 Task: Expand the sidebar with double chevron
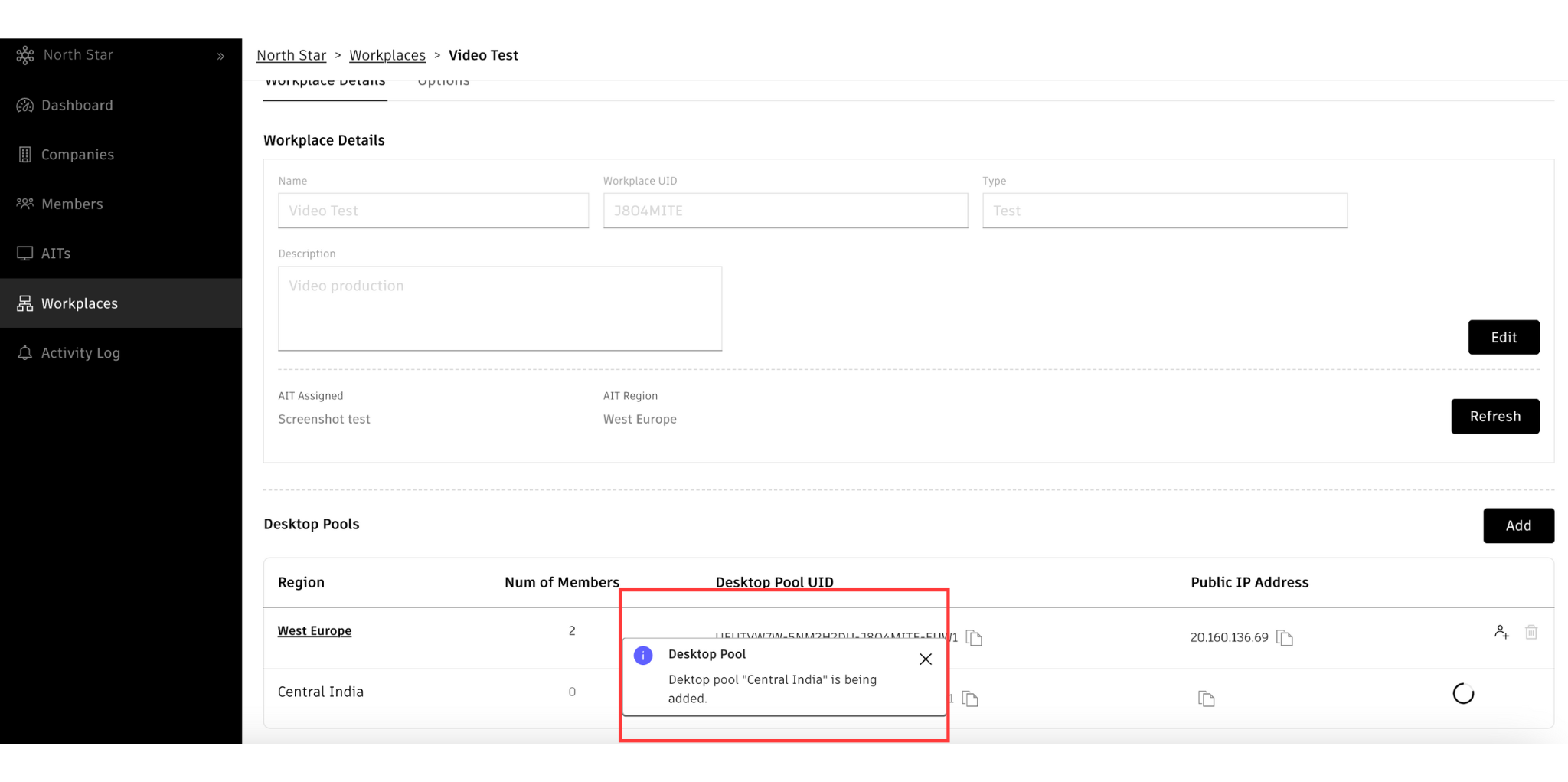pos(220,56)
